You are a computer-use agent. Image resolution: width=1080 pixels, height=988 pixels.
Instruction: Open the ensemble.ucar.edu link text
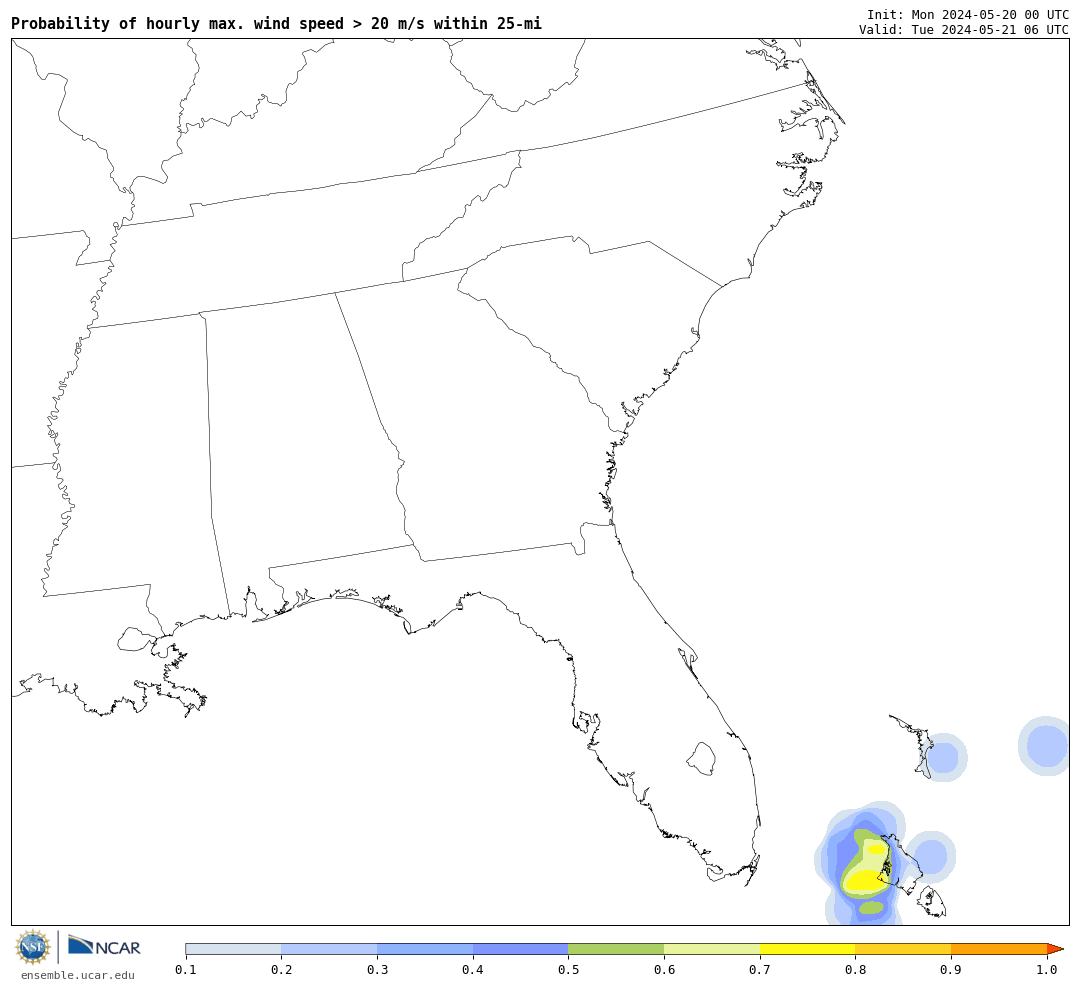coord(78,975)
